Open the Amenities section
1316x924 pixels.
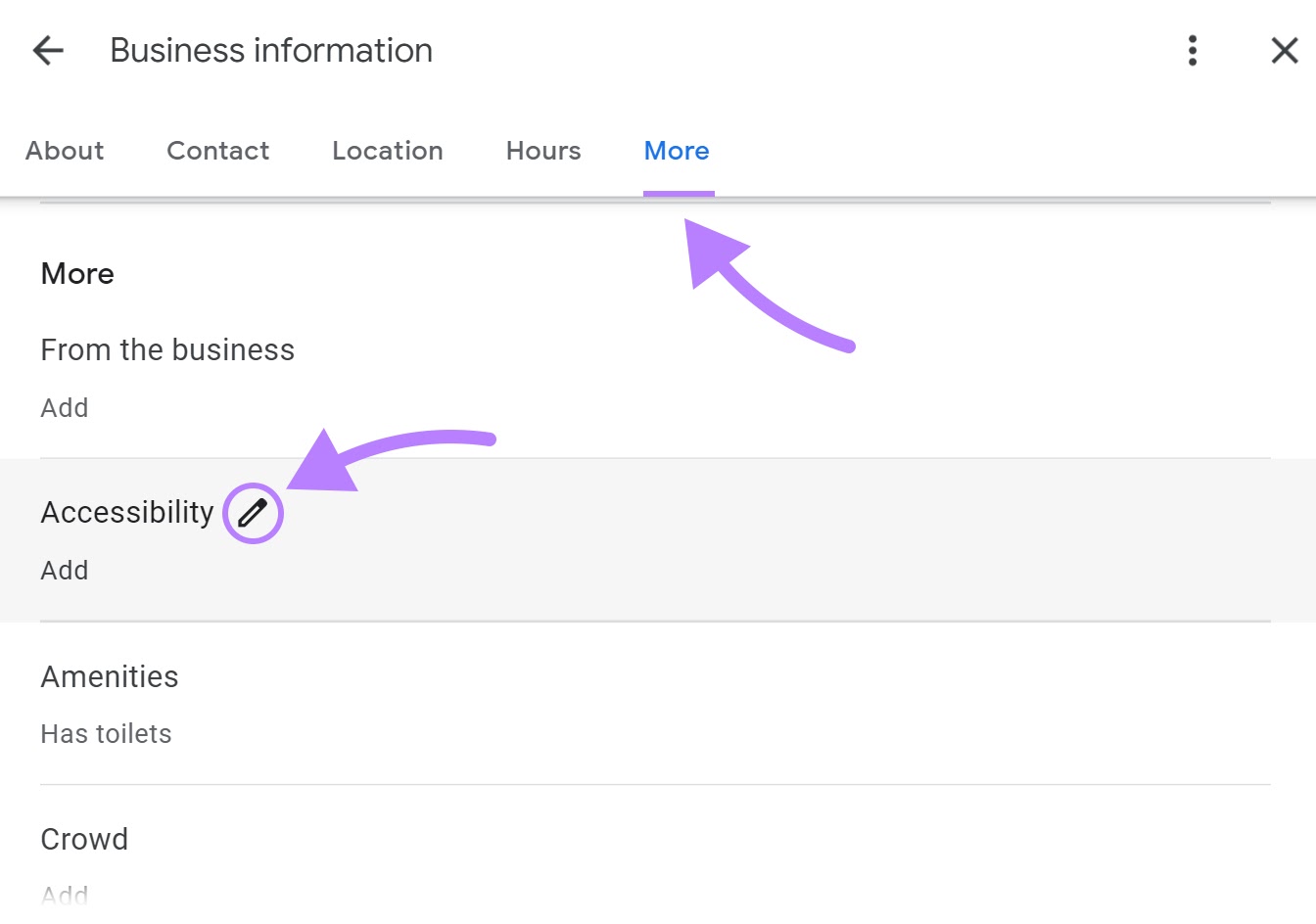[x=110, y=676]
